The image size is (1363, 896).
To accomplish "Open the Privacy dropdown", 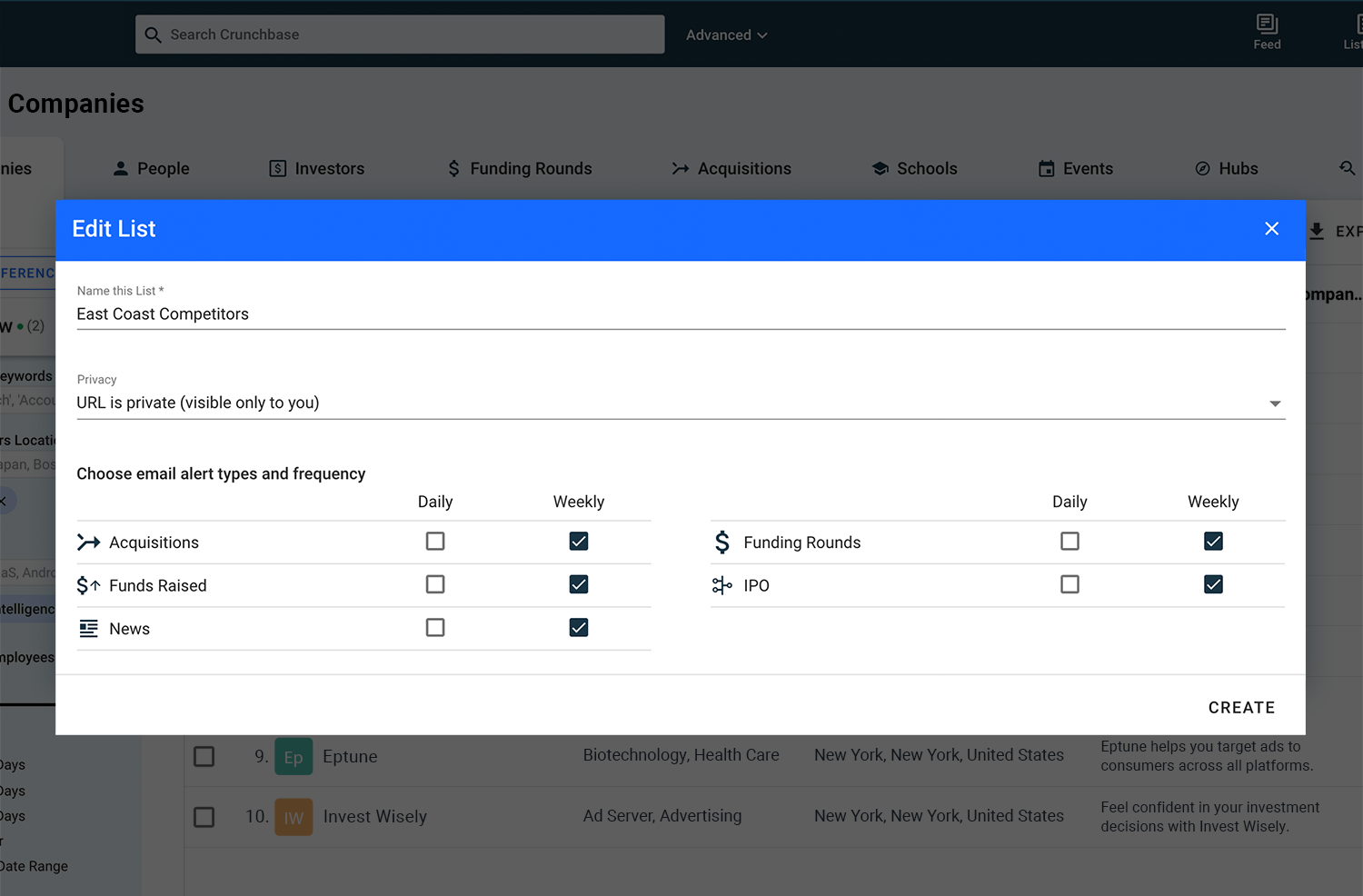I will tap(681, 403).
